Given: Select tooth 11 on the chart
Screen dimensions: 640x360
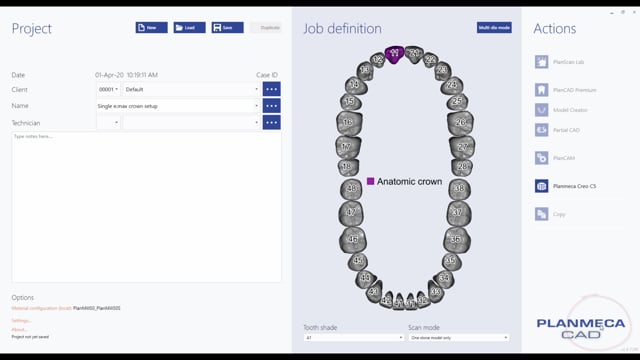Looking at the screenshot, I should 394,54.
